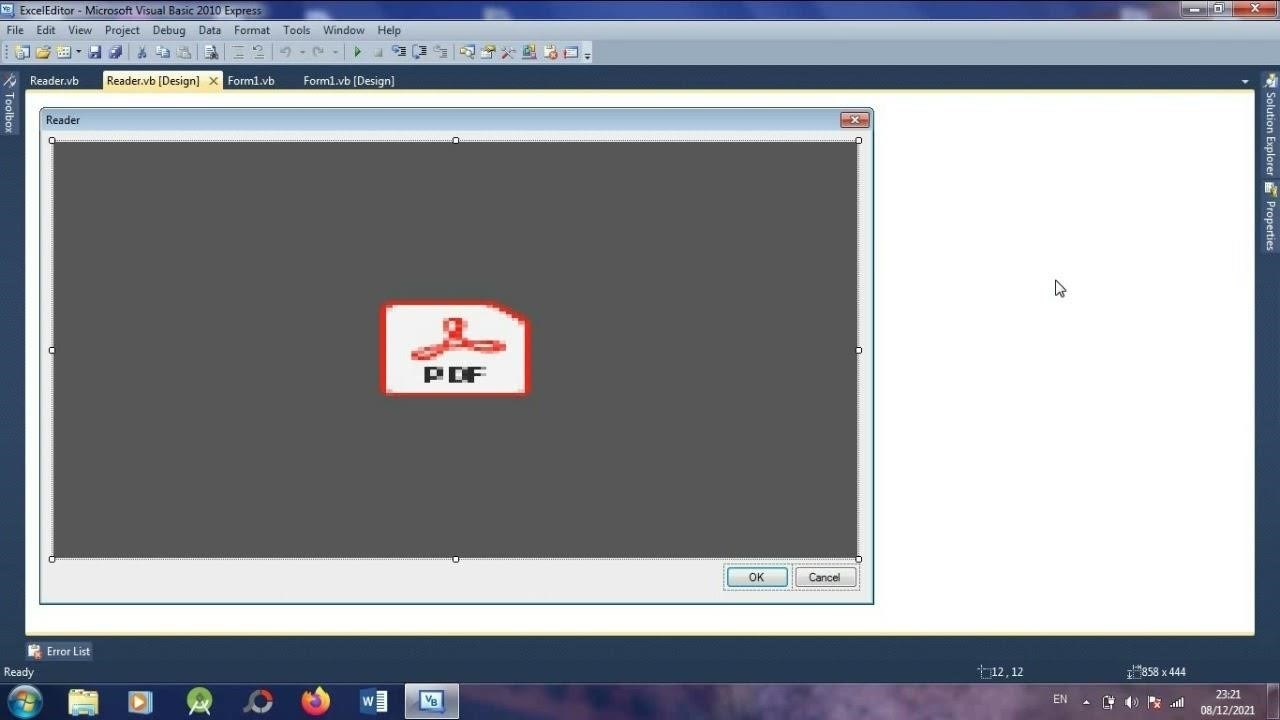Viewport: 1280px width, 720px height.
Task: Open the Help menu
Action: click(x=389, y=30)
